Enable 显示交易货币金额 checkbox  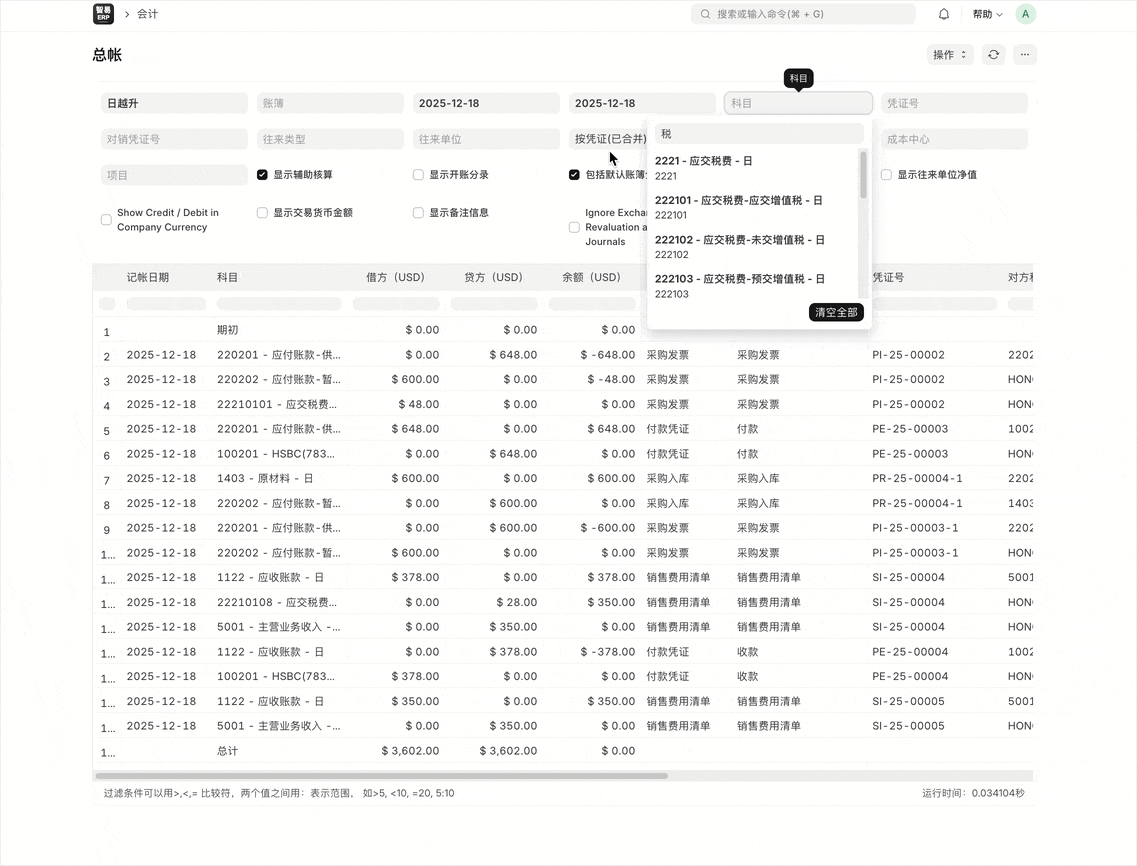click(262, 213)
